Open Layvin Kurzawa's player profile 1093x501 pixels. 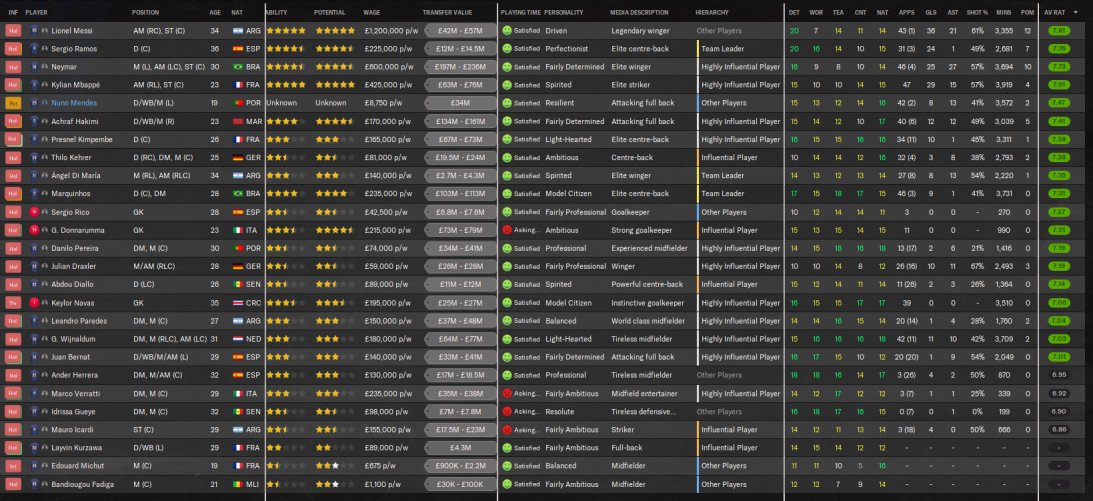coord(76,448)
